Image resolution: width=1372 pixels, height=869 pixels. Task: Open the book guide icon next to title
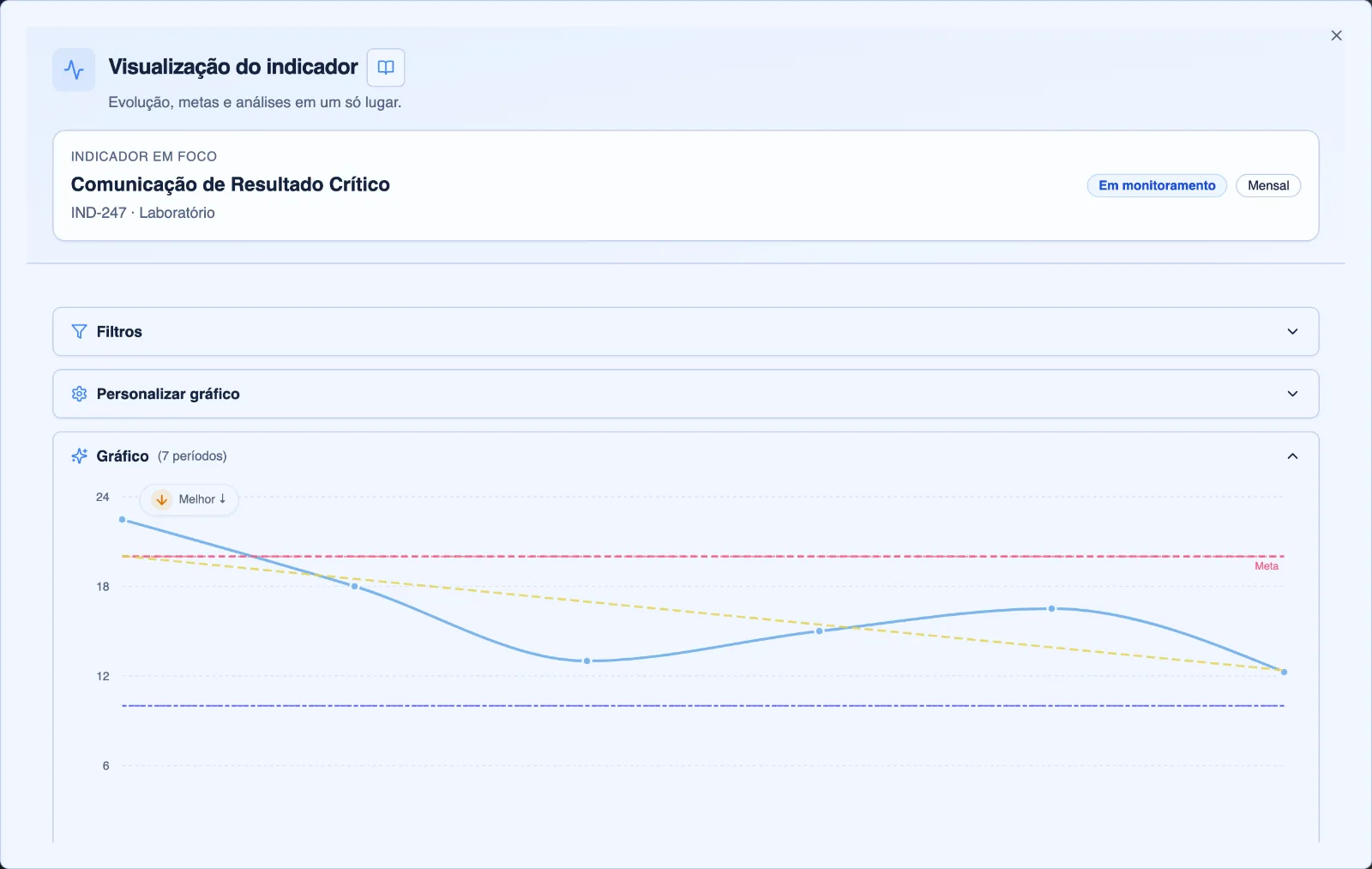tap(386, 68)
